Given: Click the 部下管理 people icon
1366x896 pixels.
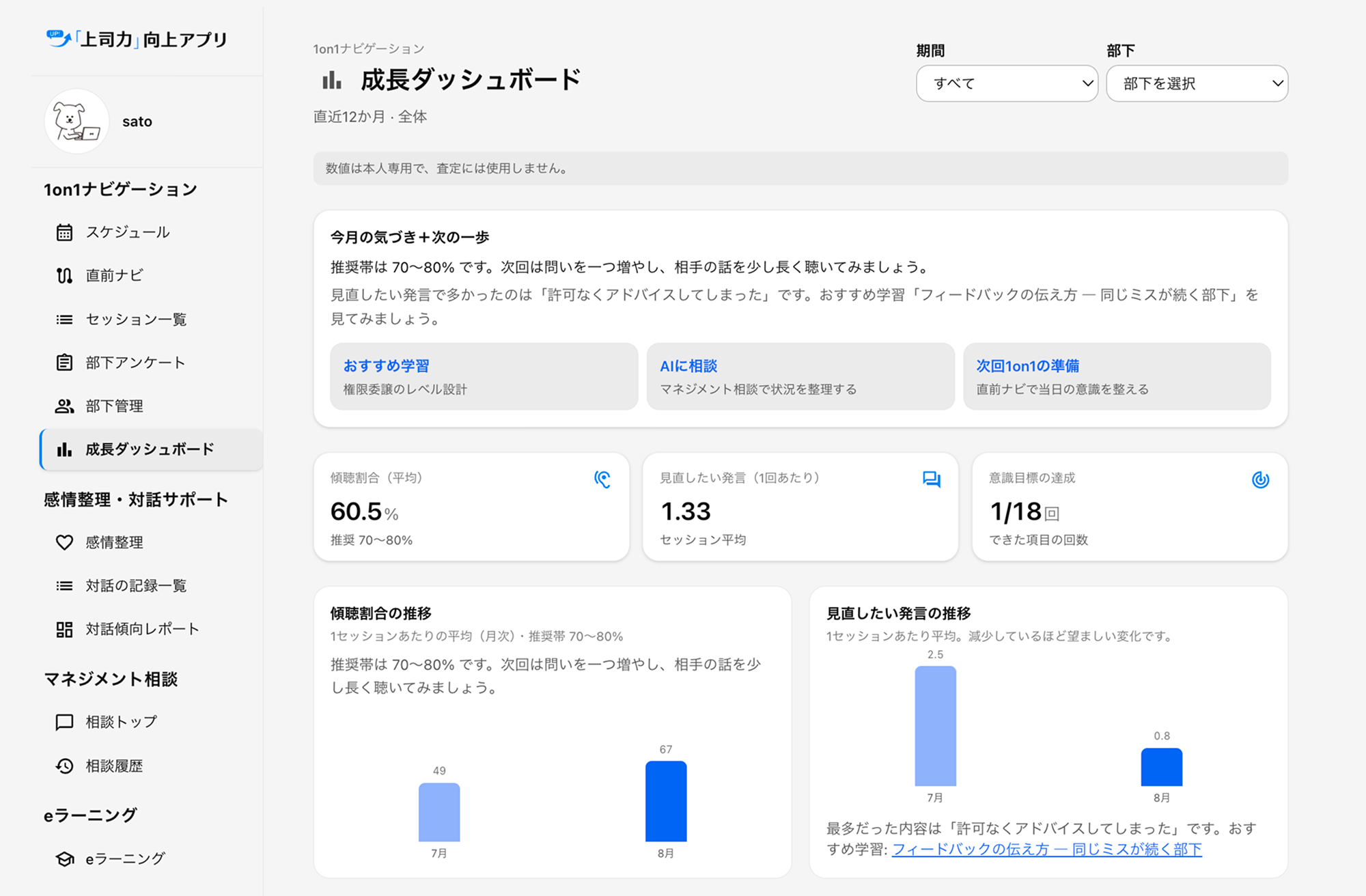Looking at the screenshot, I should 64,406.
